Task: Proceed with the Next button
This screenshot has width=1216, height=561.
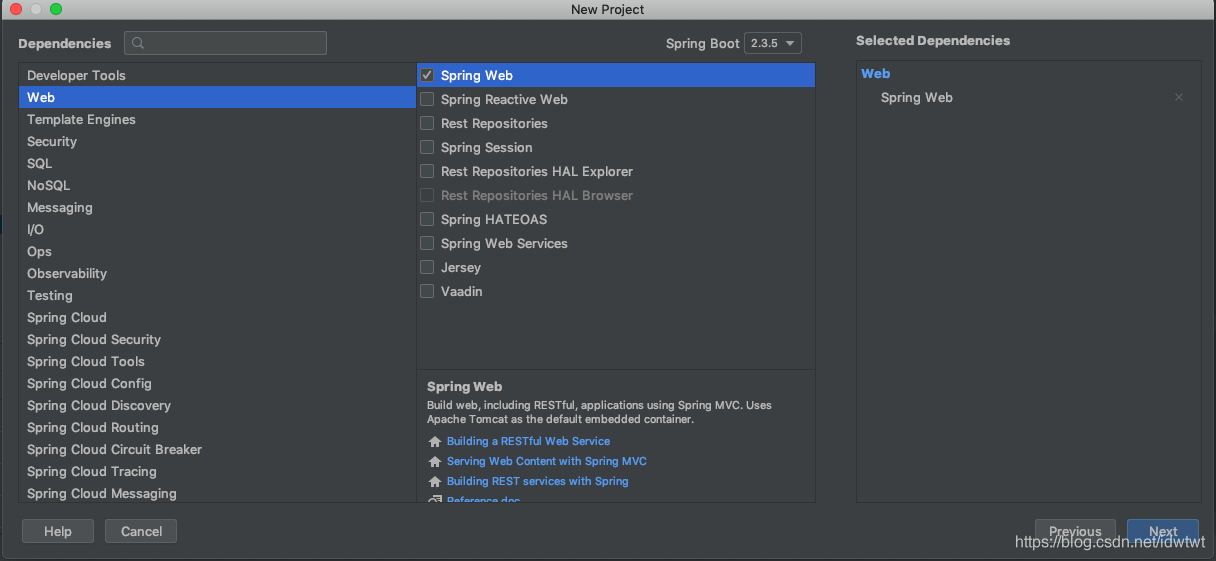Action: 1163,531
